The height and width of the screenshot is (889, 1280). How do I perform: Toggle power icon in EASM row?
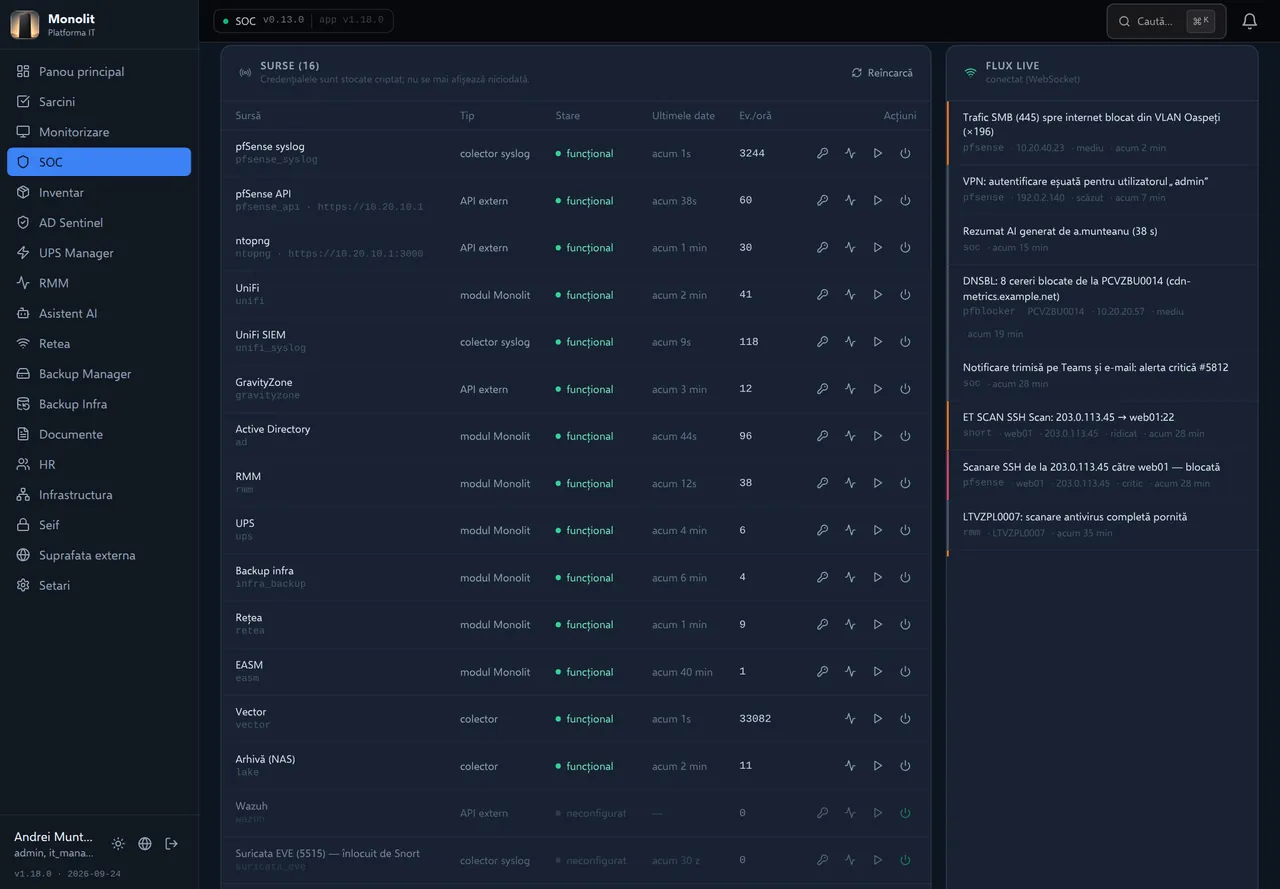905,672
